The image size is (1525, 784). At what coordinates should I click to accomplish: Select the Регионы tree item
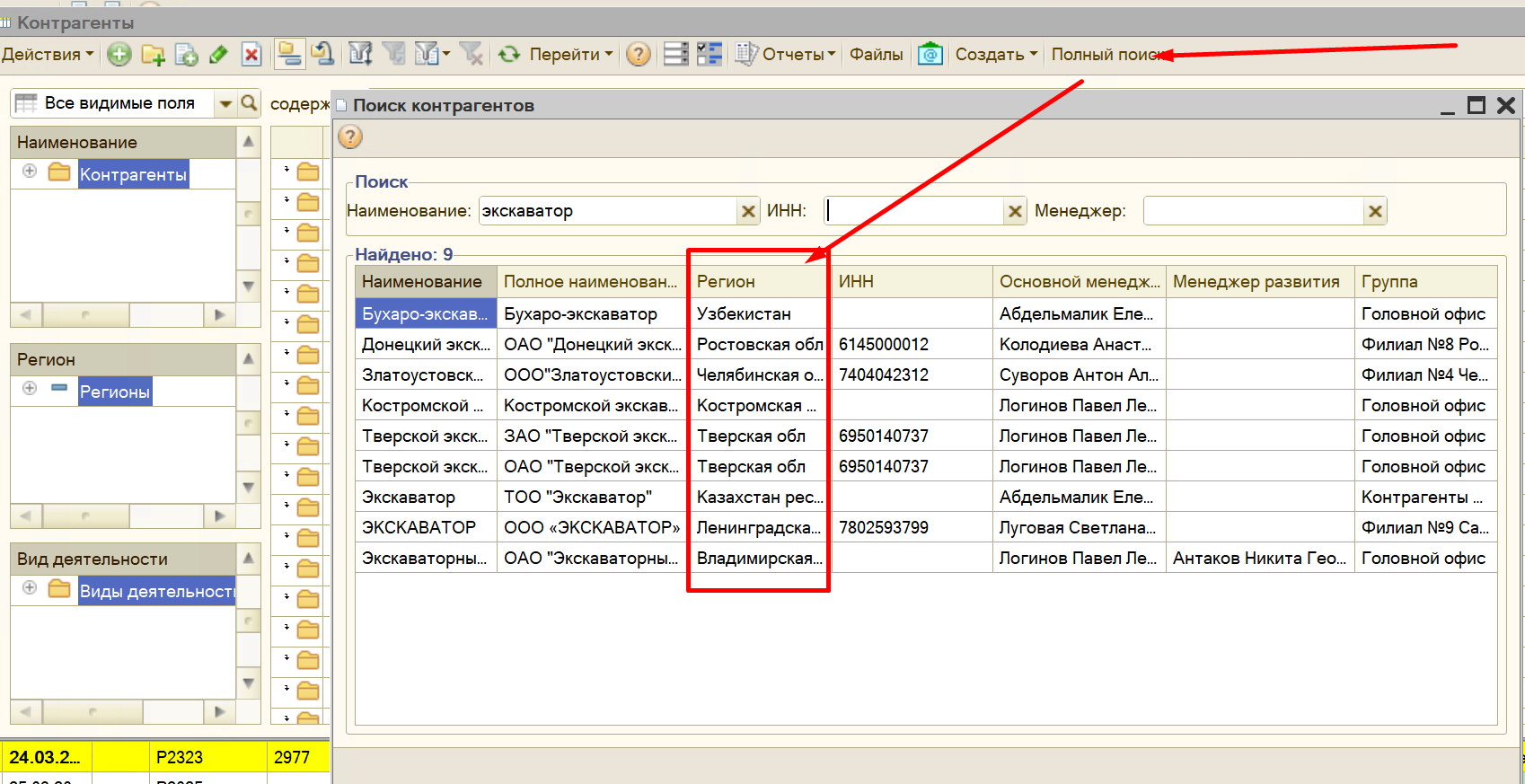(x=115, y=392)
